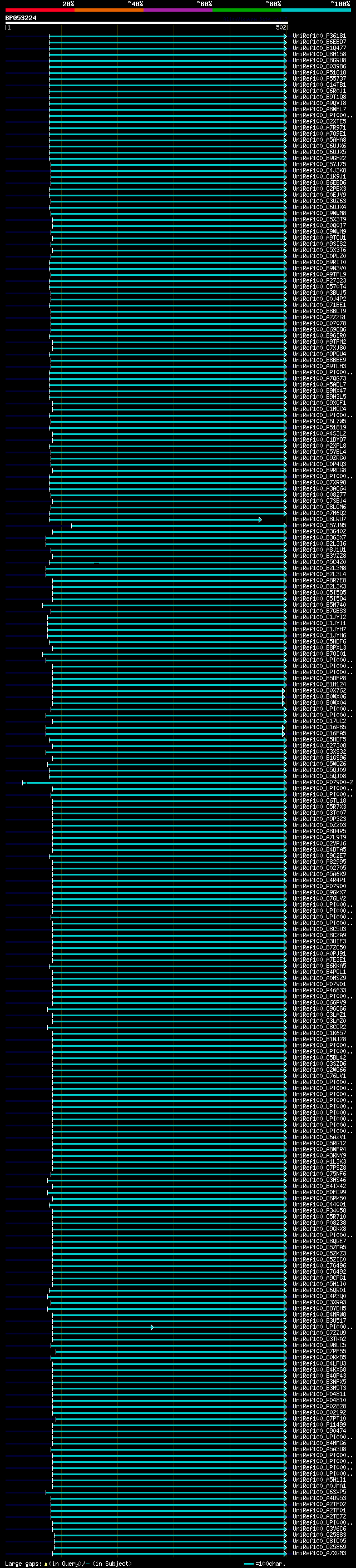This screenshot has height=1568, width=356.
Task: Click the alignment bar for UniRef100_Q5YJN5
Action: [x=179, y=525]
